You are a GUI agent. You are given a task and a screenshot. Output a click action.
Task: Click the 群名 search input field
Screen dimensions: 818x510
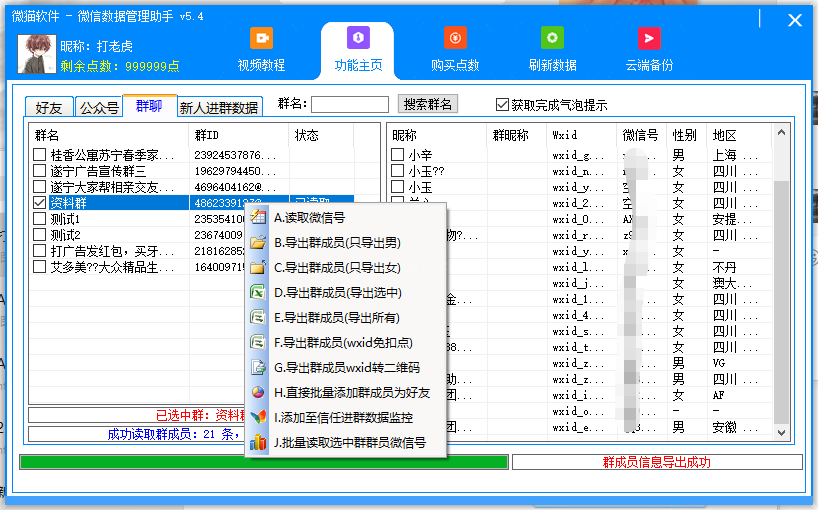[350, 104]
